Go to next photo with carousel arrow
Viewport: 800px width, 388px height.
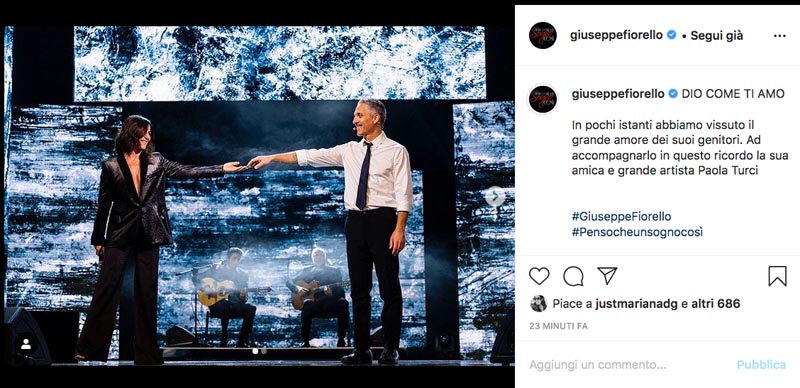[494, 197]
